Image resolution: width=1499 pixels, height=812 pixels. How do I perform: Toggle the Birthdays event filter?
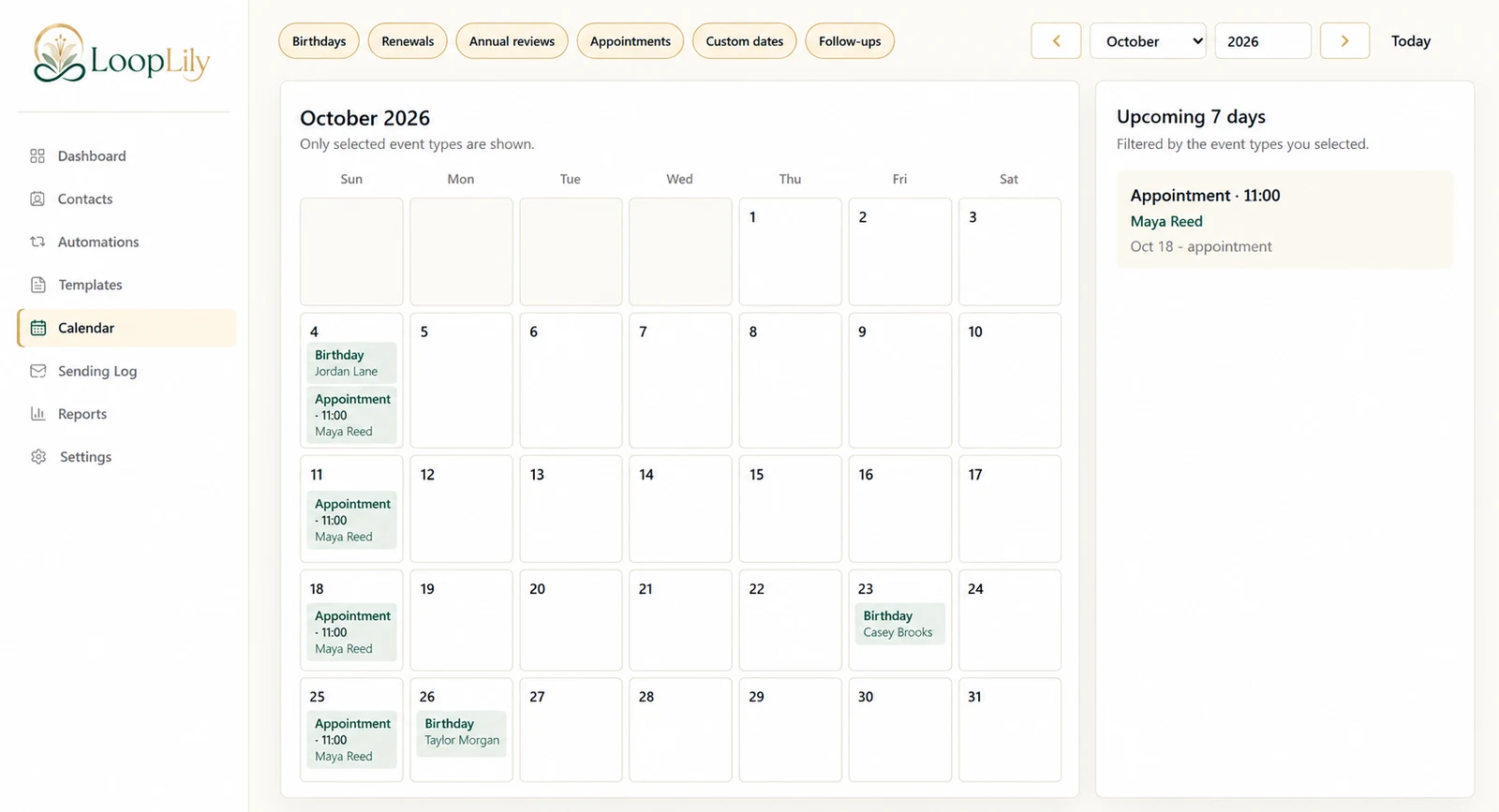(x=319, y=41)
